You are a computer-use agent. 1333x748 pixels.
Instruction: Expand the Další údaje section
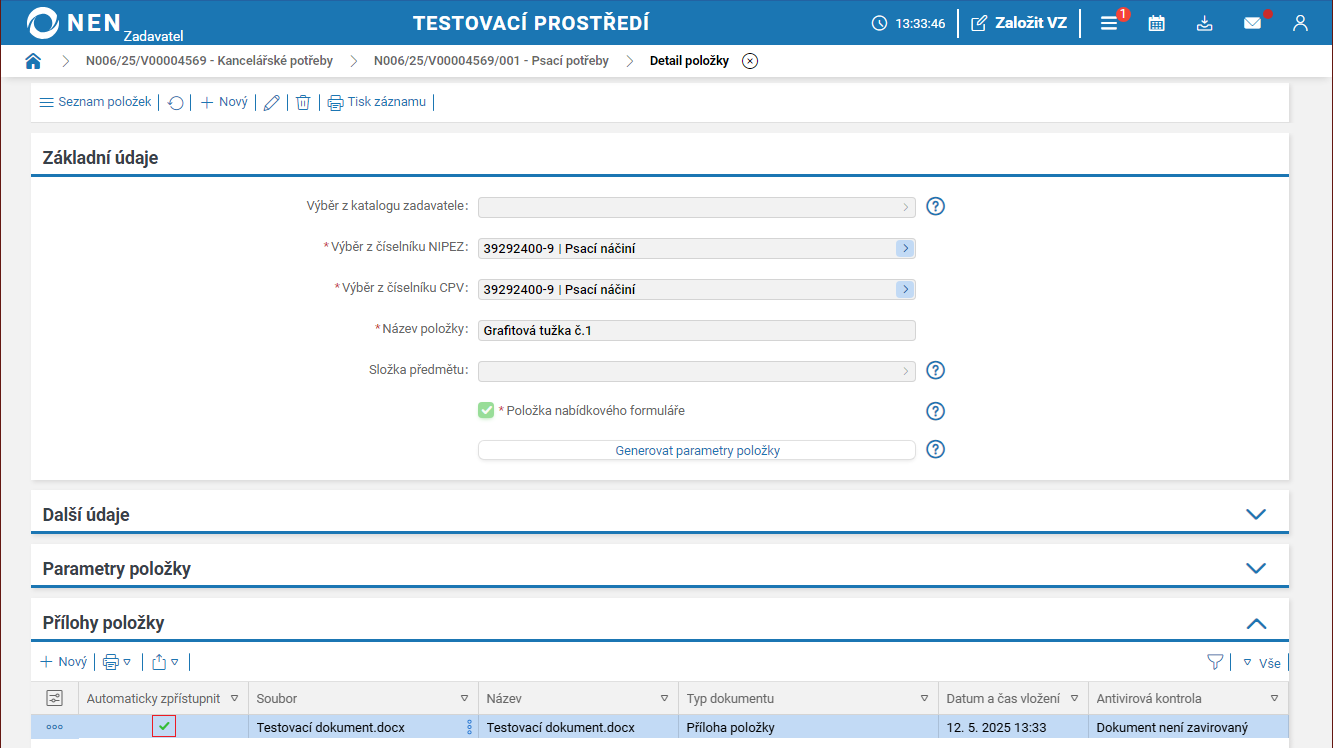[1256, 515]
